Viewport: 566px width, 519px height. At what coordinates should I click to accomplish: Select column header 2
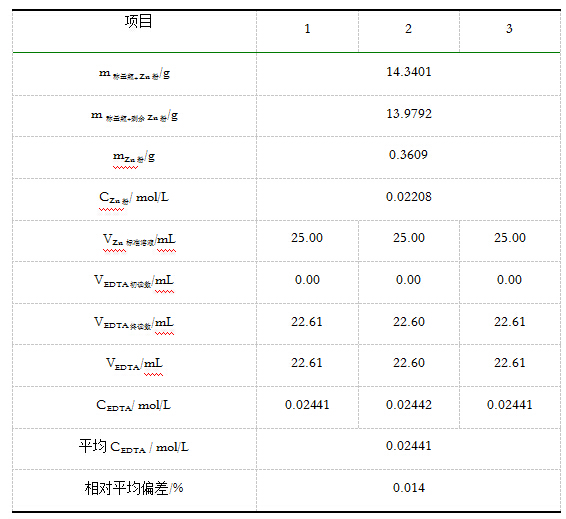409,31
